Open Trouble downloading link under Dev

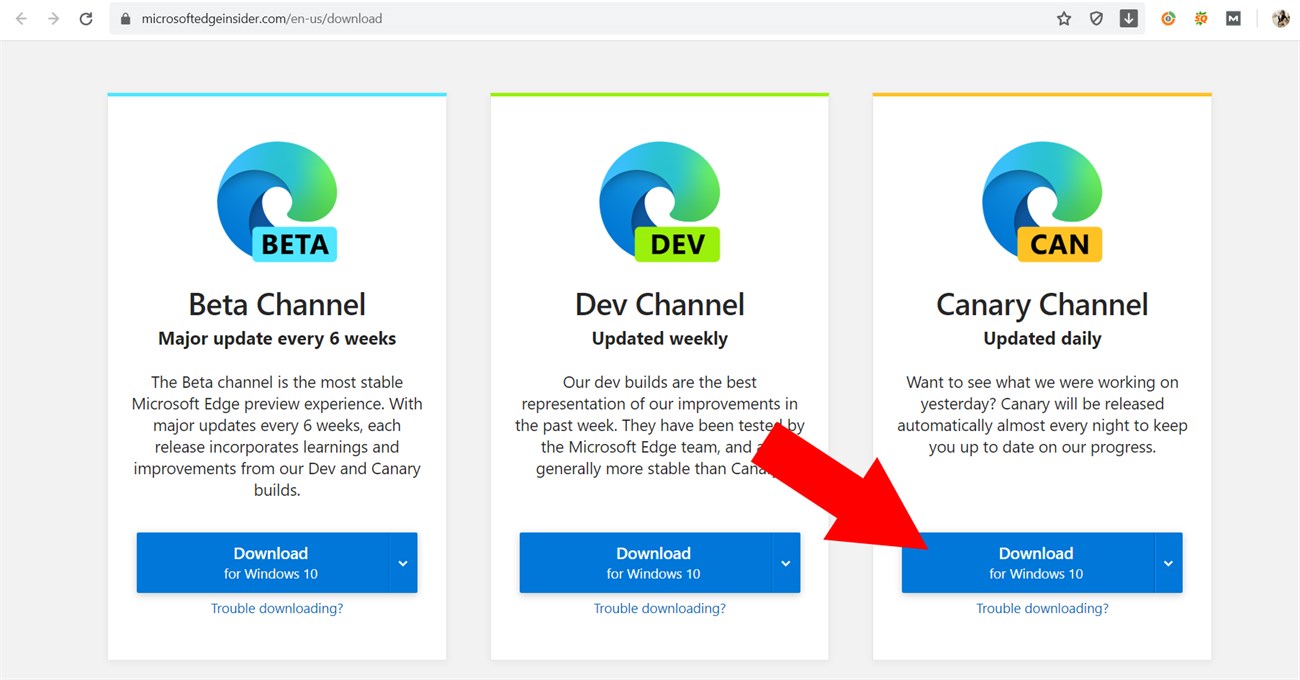tap(660, 608)
